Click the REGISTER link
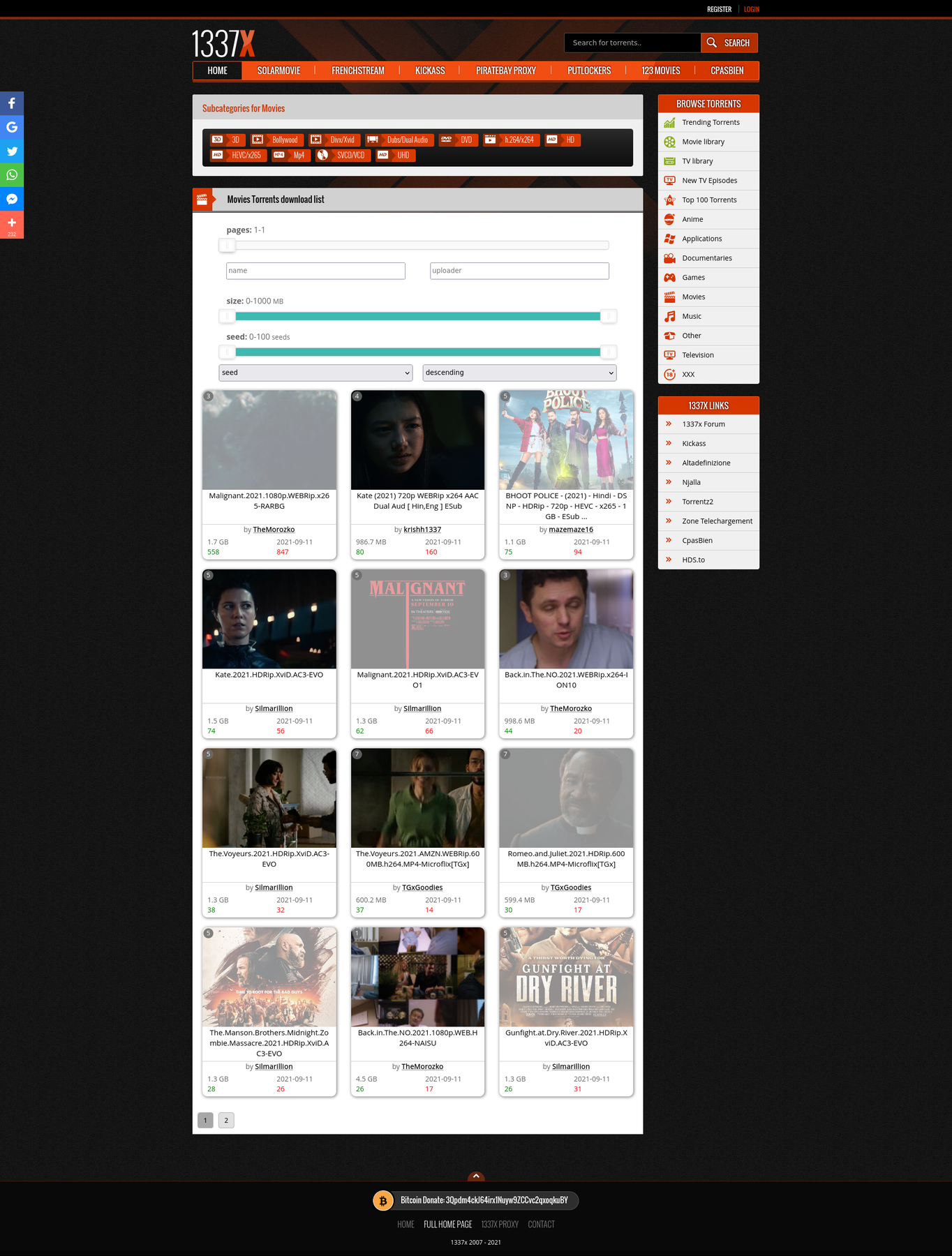This screenshot has height=1256, width=952. coord(719,9)
